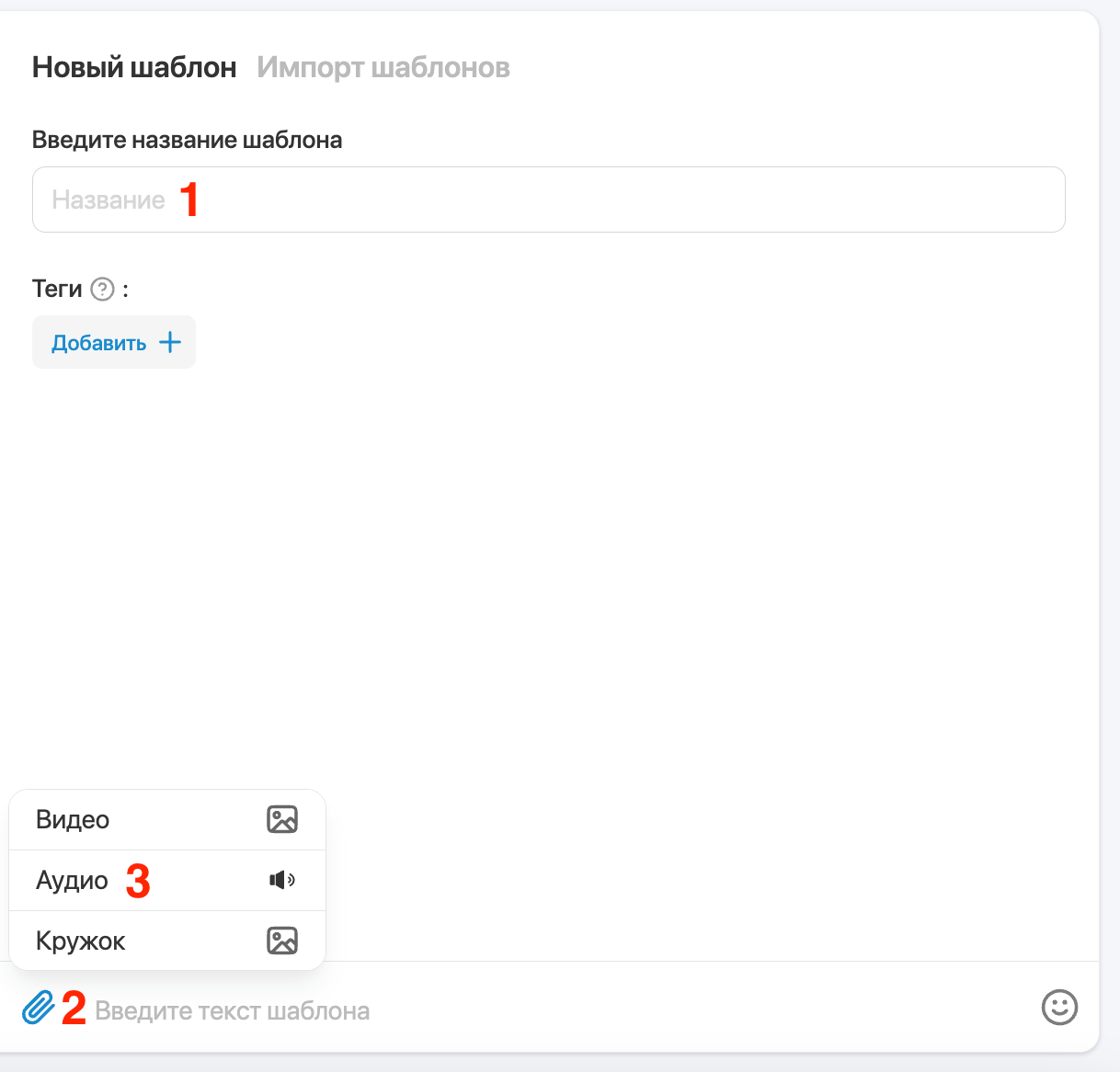This screenshot has height=1072, width=1120.
Task: Click the Теги label text
Action: click(x=57, y=289)
